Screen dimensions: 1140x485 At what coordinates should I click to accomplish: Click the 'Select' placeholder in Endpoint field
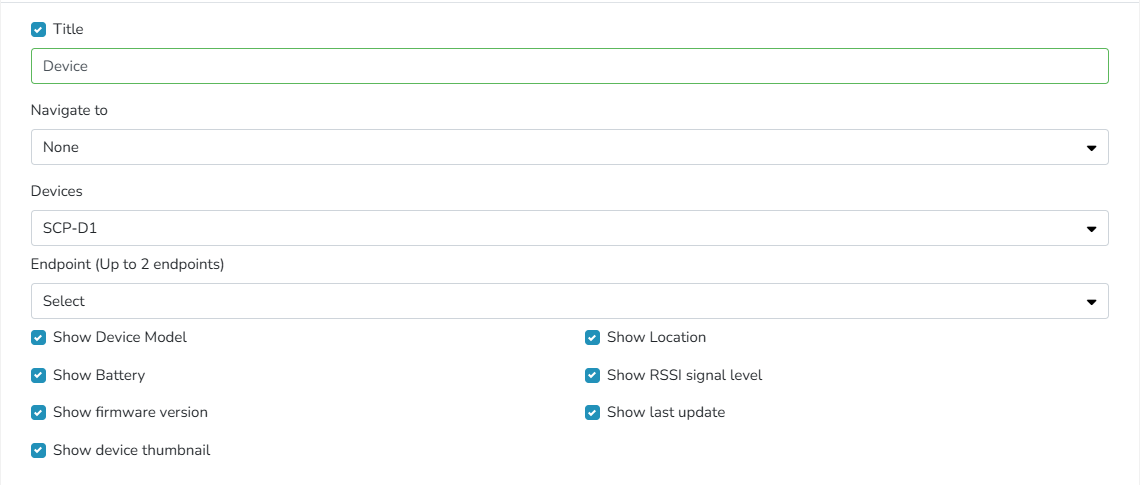tap(64, 302)
